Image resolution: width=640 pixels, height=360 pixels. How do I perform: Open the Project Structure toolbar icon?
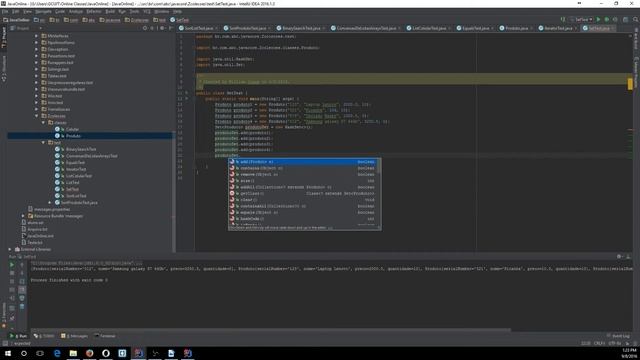click(625, 20)
